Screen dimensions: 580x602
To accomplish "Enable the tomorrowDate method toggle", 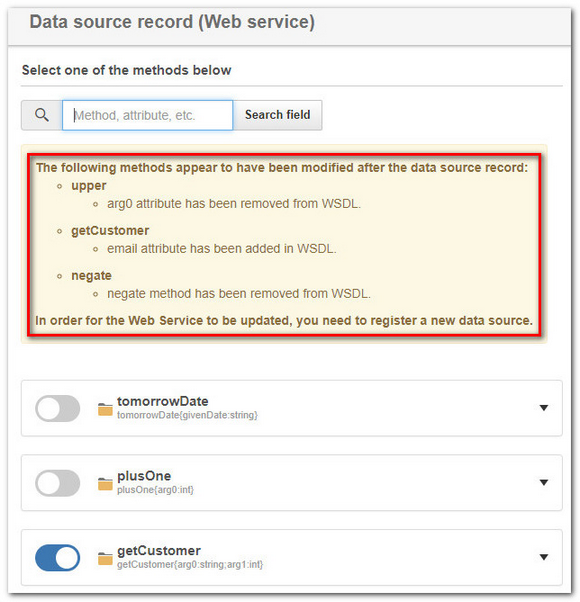I will [58, 408].
